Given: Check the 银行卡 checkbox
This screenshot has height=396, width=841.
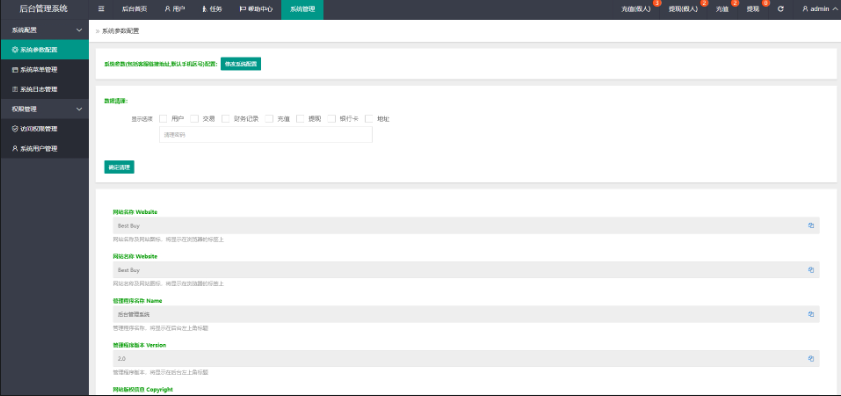Looking at the screenshot, I should [x=331, y=119].
